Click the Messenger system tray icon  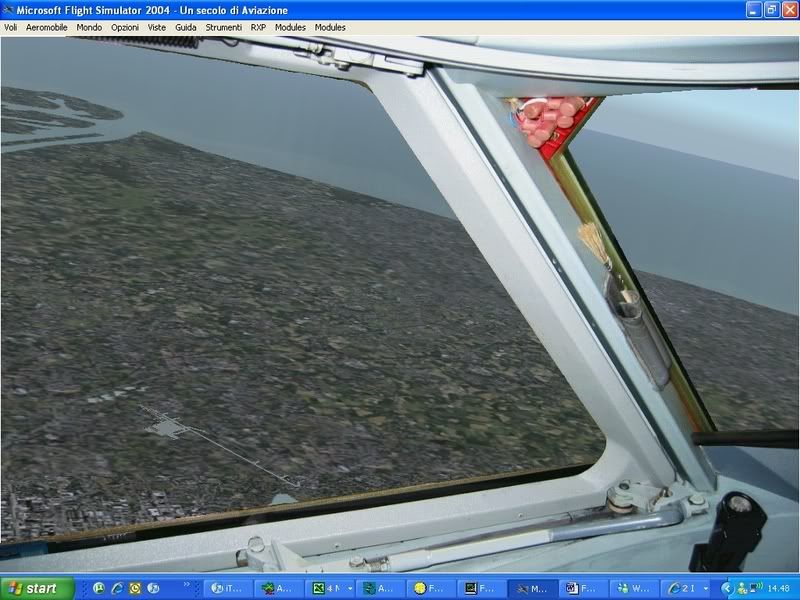(x=743, y=588)
